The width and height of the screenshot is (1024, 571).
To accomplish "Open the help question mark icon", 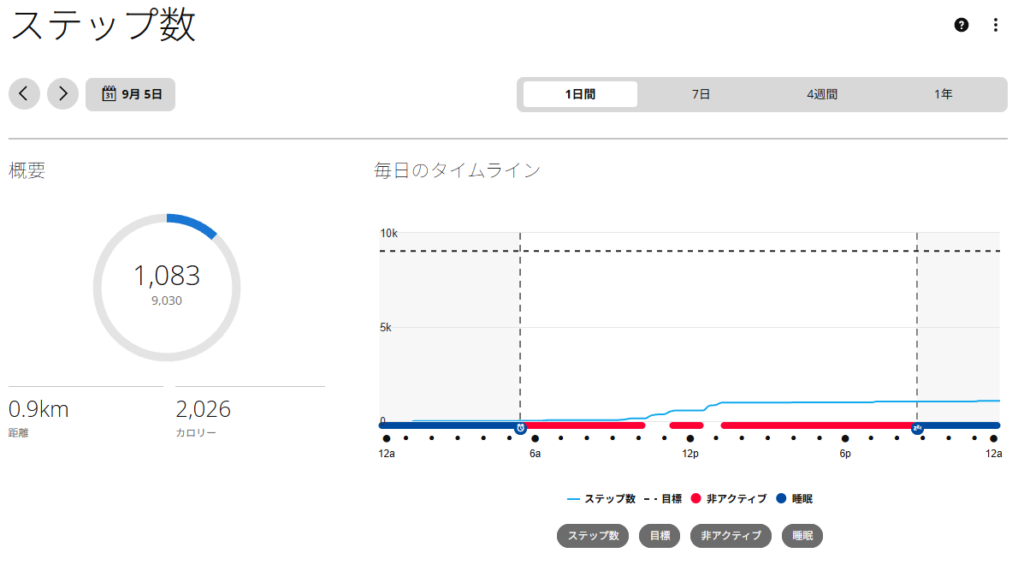I will point(961,25).
